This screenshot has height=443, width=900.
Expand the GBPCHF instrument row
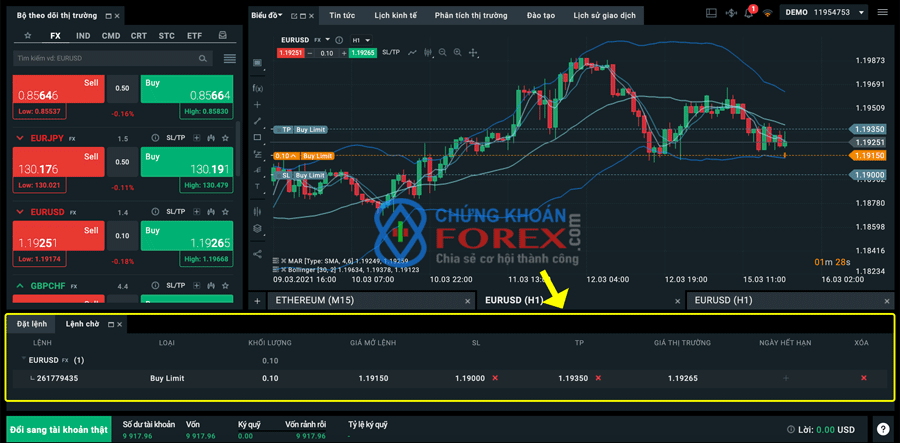coord(20,285)
